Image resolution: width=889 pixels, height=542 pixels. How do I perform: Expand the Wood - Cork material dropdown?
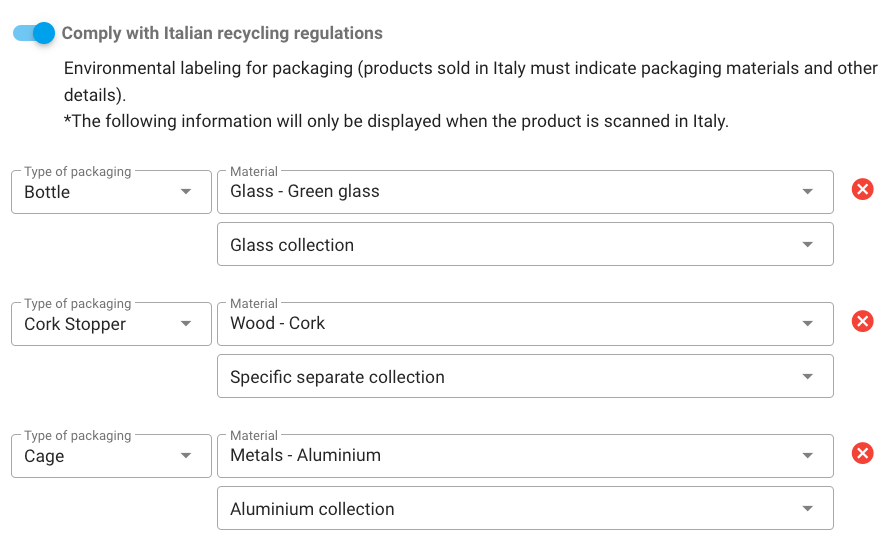click(x=524, y=324)
